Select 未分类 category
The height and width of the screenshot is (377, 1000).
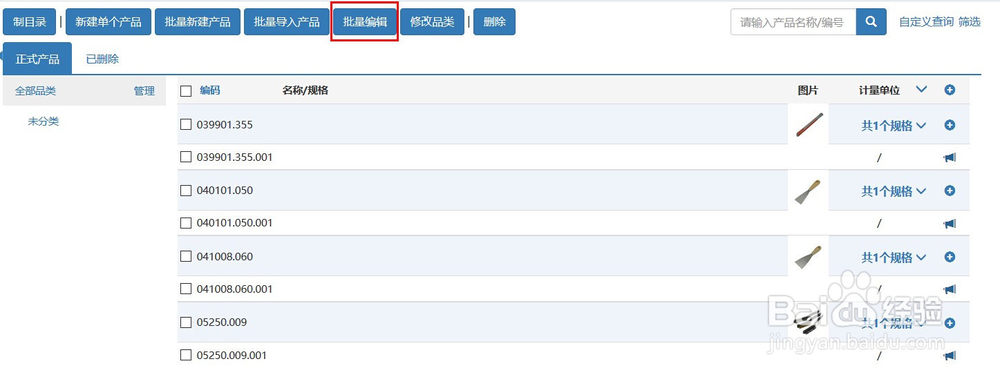click(43, 121)
